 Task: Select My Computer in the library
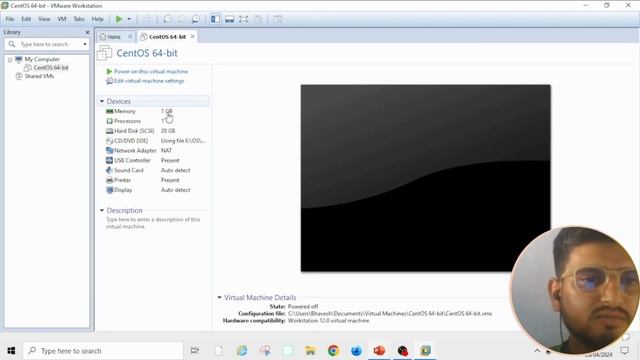point(42,59)
